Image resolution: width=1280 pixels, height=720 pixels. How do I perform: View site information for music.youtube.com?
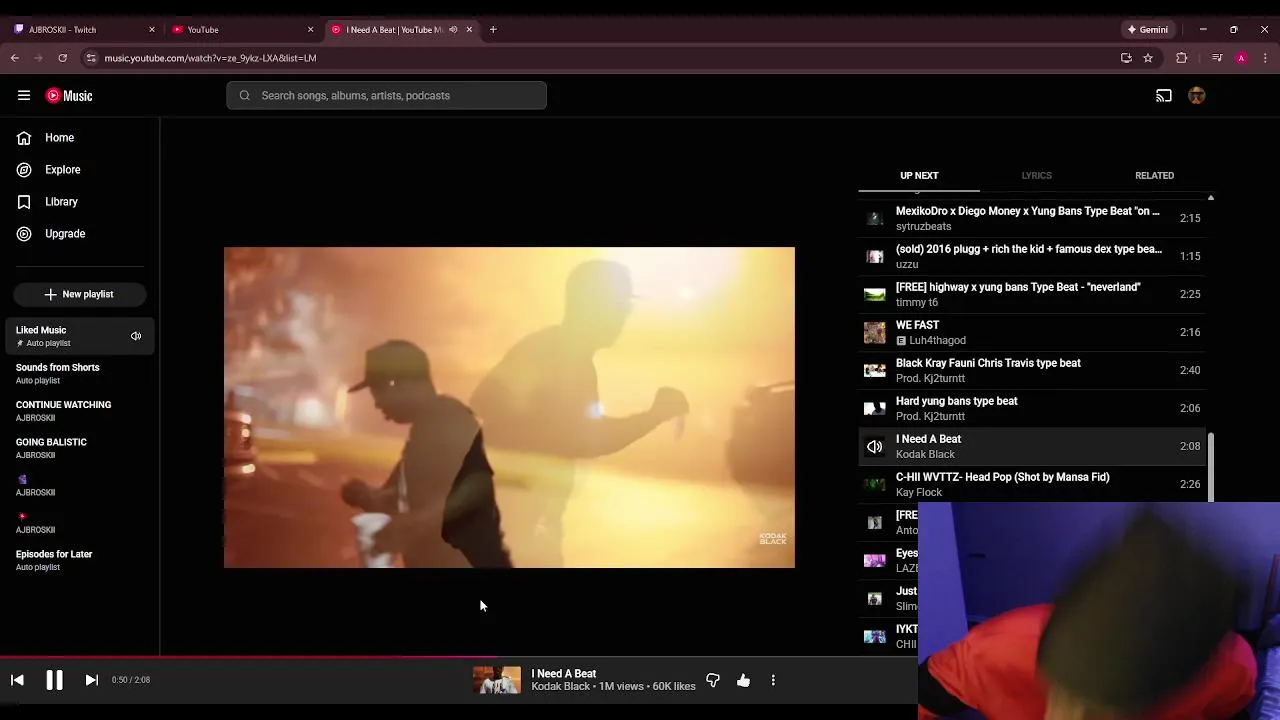click(91, 58)
